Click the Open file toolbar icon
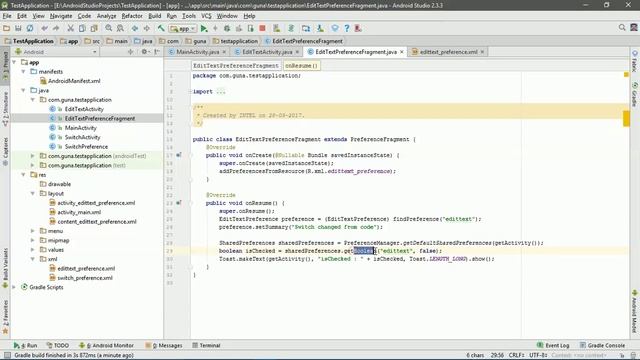 coord(6,28)
